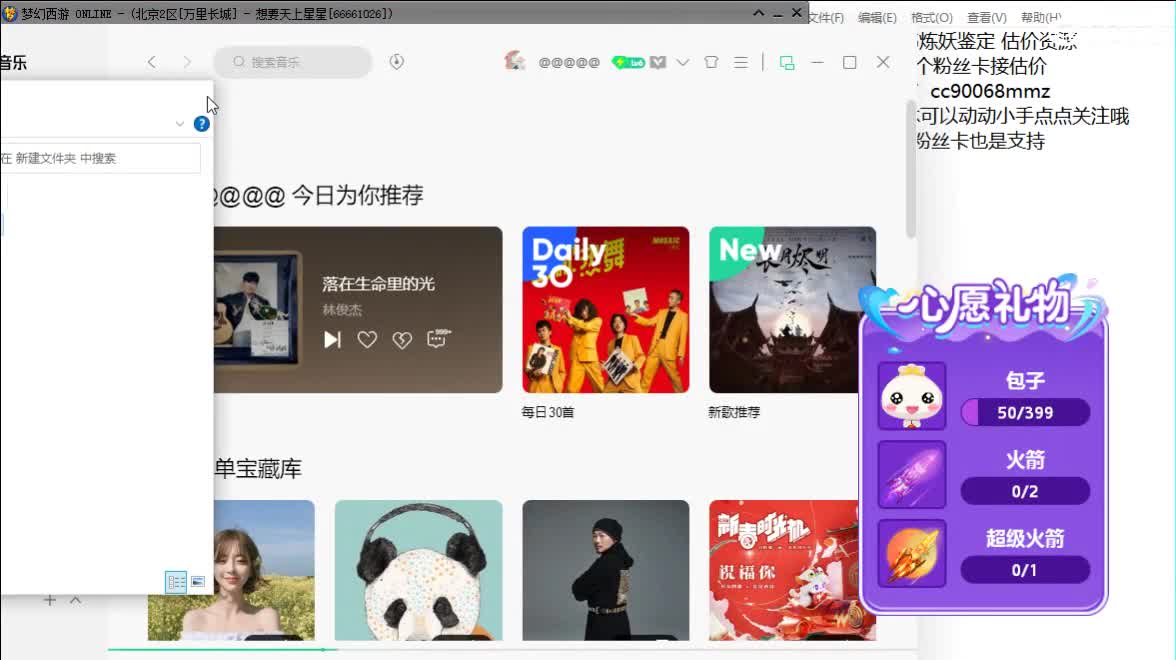Click the blue help question mark button

pos(201,124)
